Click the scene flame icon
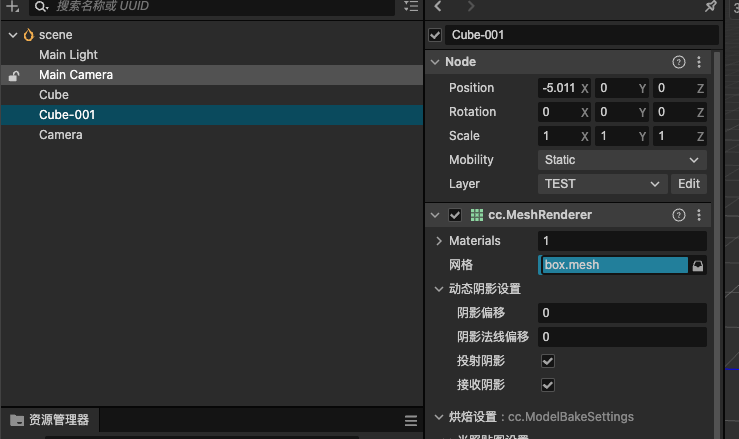This screenshot has width=739, height=439. [29, 35]
